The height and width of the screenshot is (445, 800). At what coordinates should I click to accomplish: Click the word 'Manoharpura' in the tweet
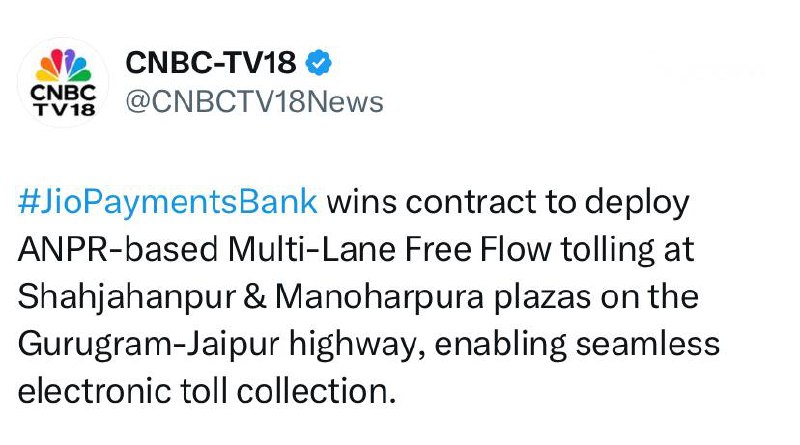[380, 297]
